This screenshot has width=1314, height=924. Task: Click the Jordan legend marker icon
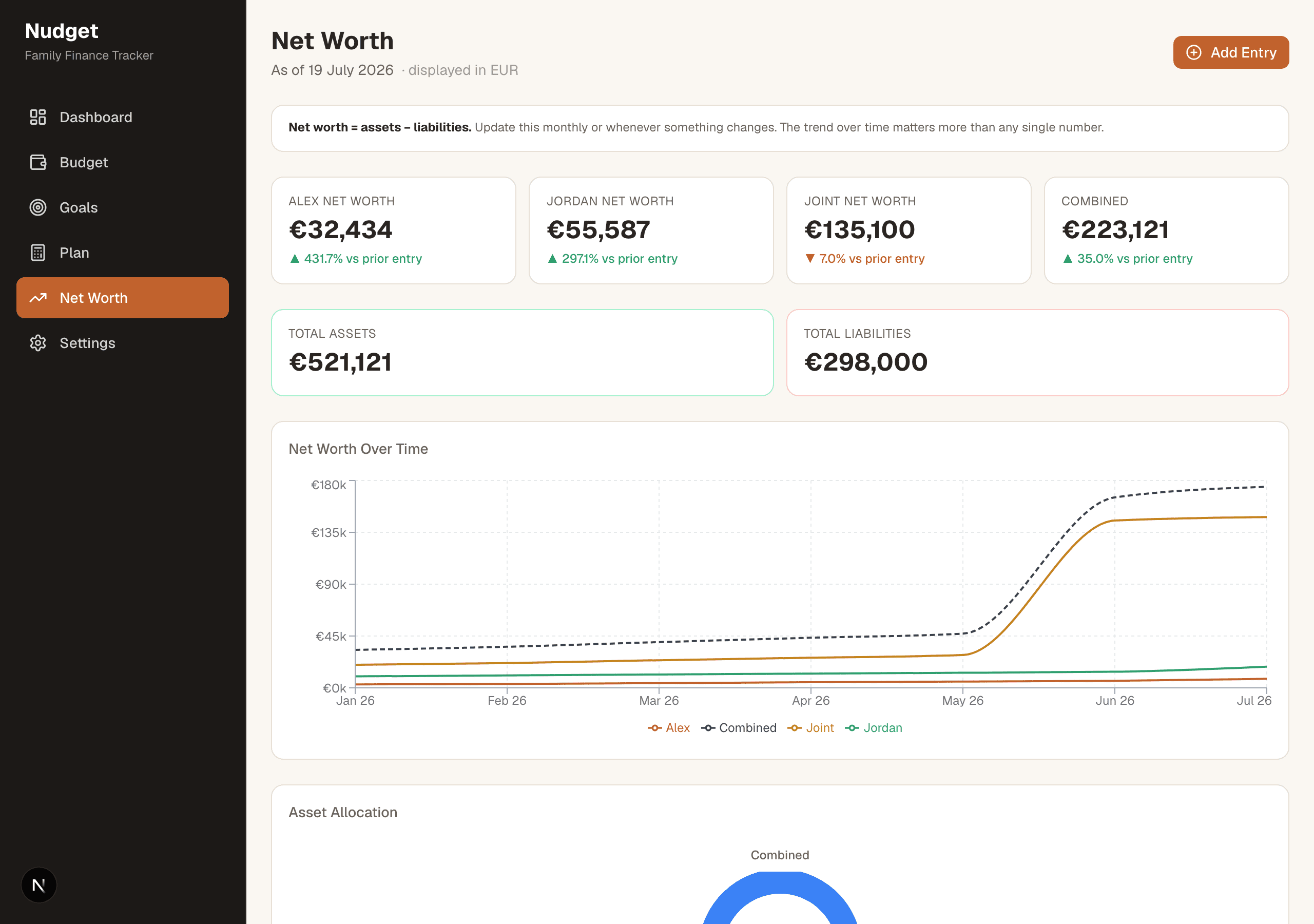(x=852, y=728)
